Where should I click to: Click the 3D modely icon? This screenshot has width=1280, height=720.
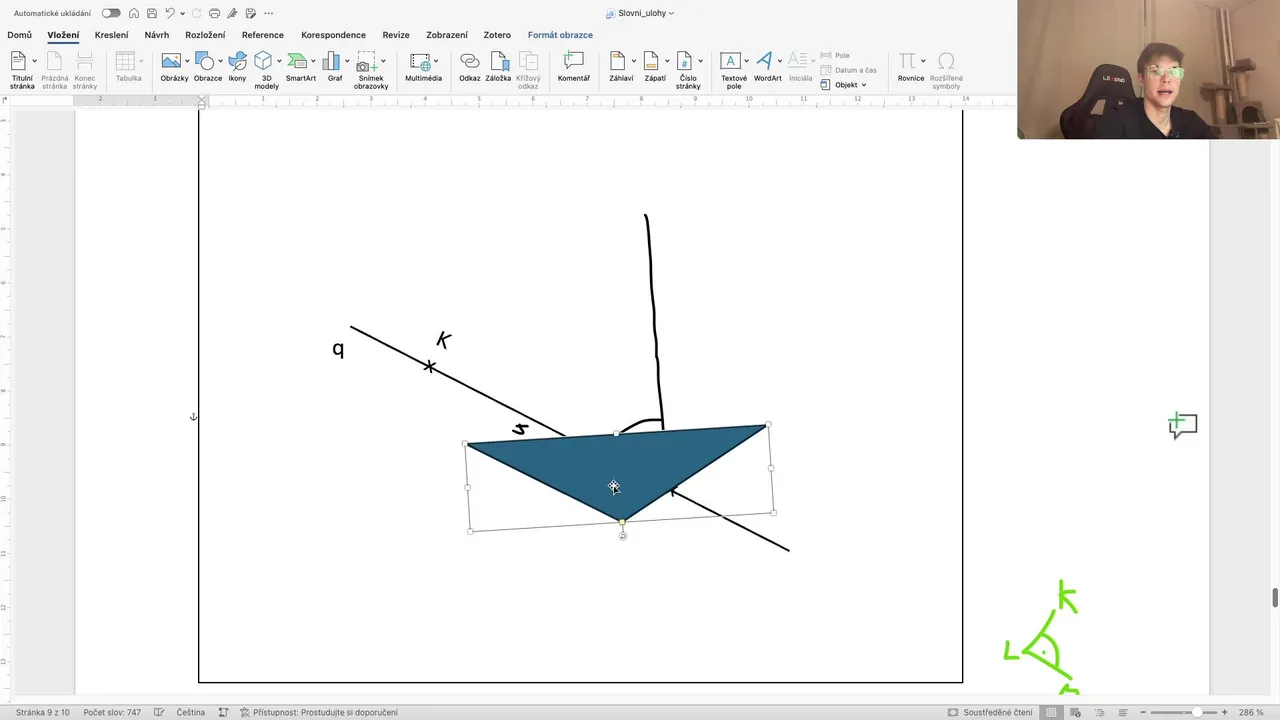[263, 62]
